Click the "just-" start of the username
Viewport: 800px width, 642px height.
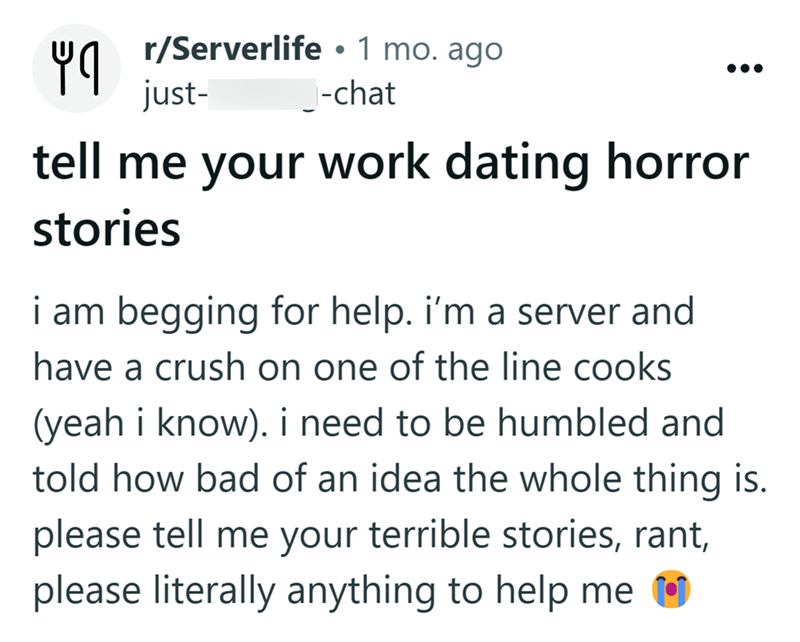pos(174,94)
